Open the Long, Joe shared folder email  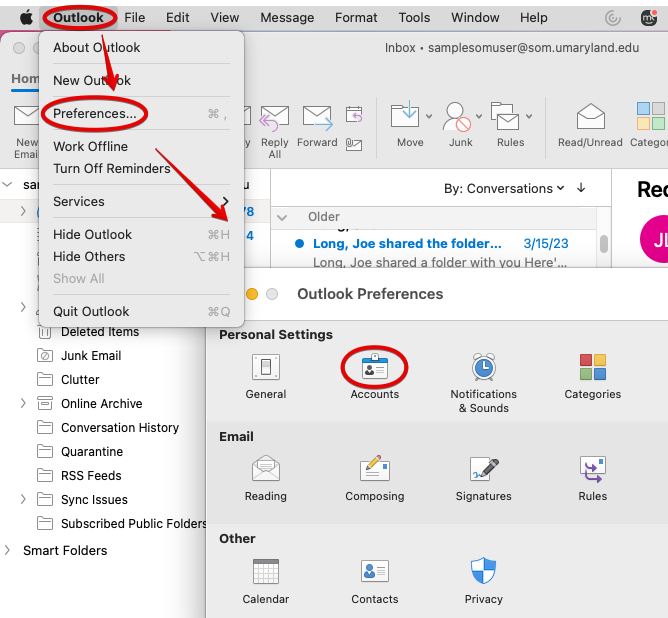(x=407, y=243)
